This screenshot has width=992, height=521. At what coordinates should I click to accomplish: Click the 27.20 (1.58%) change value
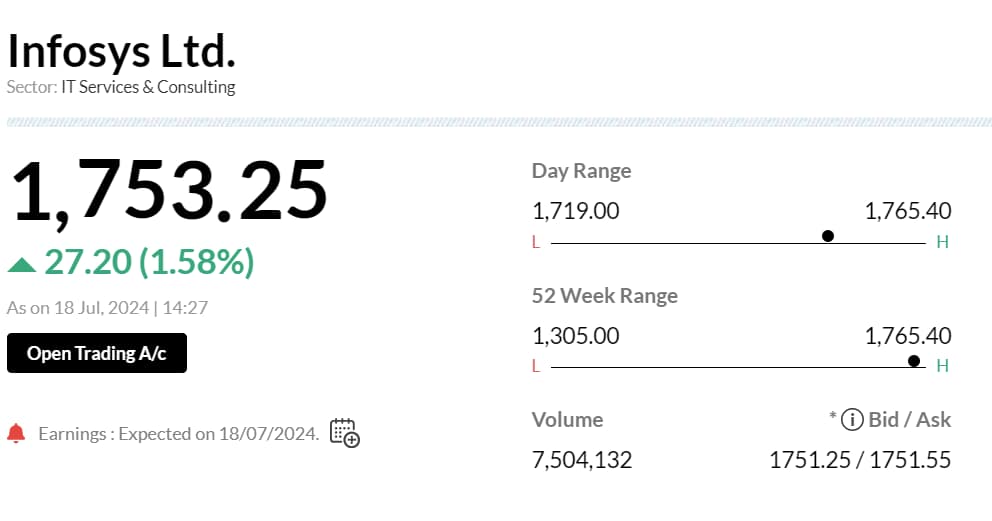click(x=149, y=262)
